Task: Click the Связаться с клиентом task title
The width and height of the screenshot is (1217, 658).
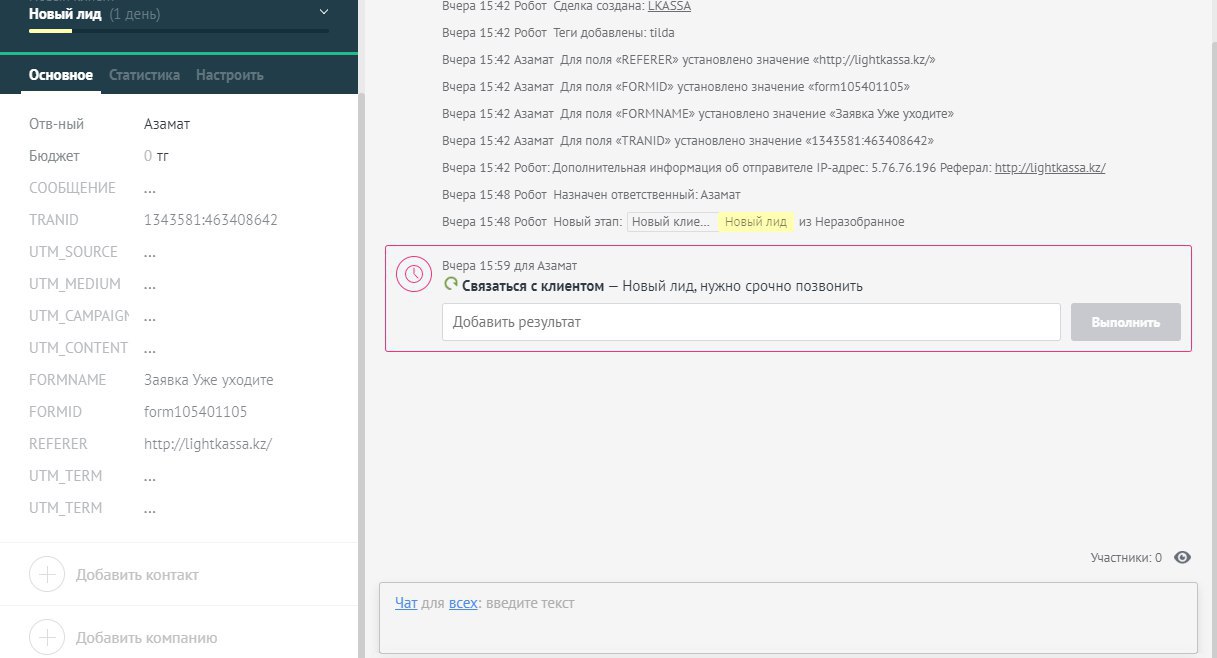Action: click(533, 286)
